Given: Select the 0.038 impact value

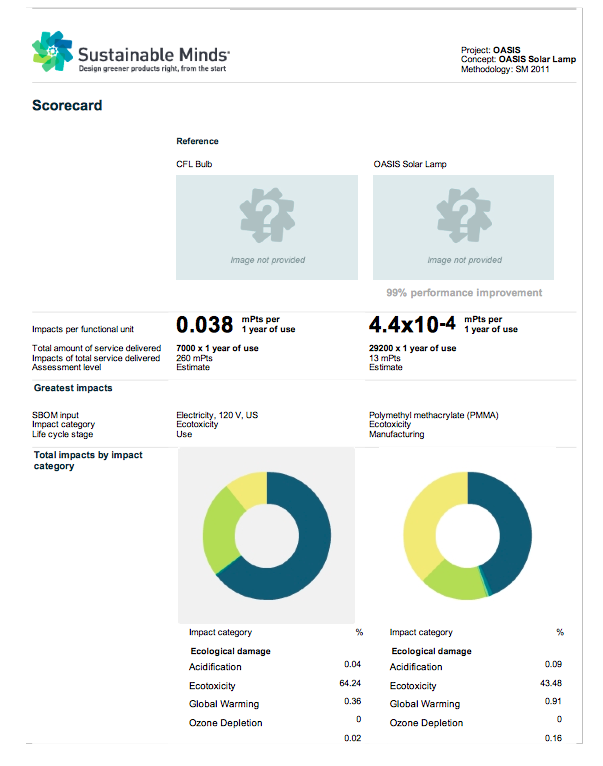Looking at the screenshot, I should tap(205, 325).
